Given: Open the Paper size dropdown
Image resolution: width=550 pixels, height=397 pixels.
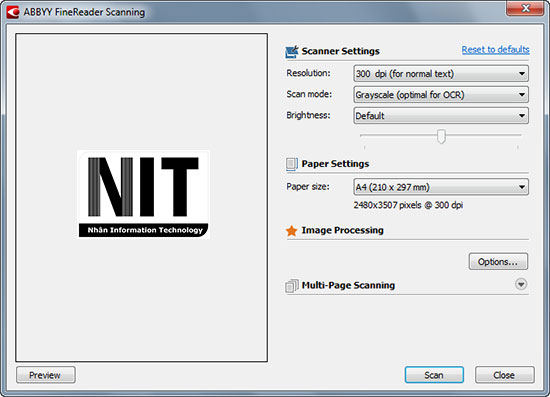Looking at the screenshot, I should pyautogui.click(x=441, y=187).
